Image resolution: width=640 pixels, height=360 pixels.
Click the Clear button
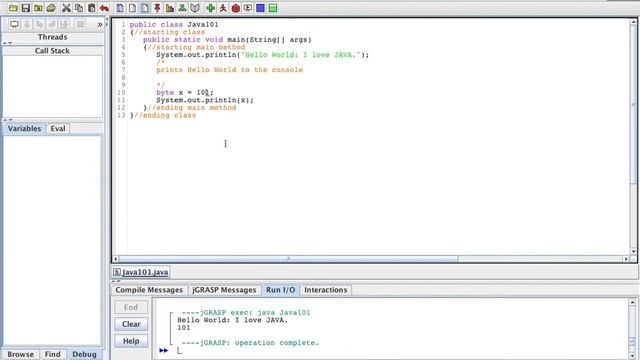click(x=131, y=324)
